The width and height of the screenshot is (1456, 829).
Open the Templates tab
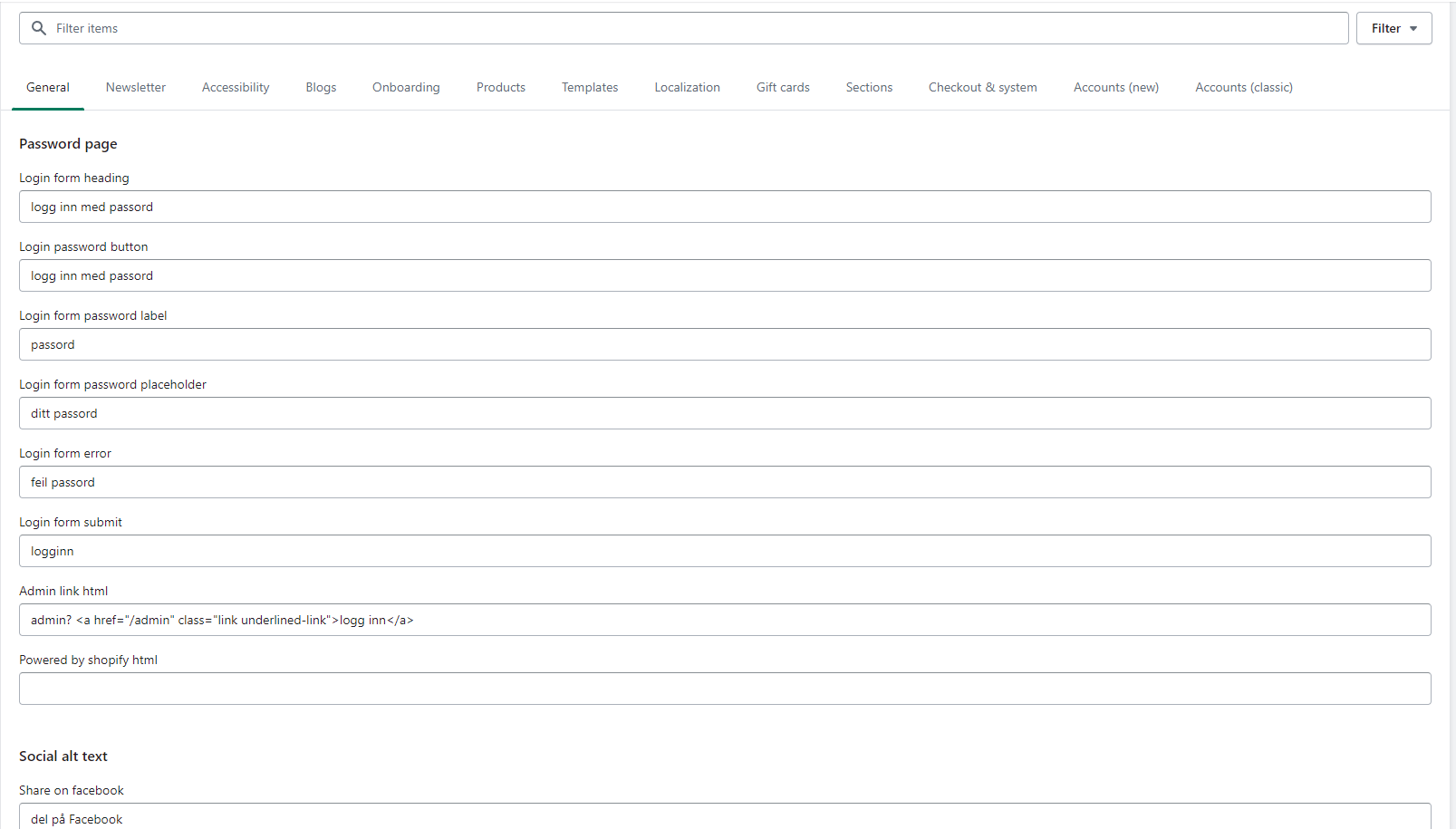pos(590,88)
